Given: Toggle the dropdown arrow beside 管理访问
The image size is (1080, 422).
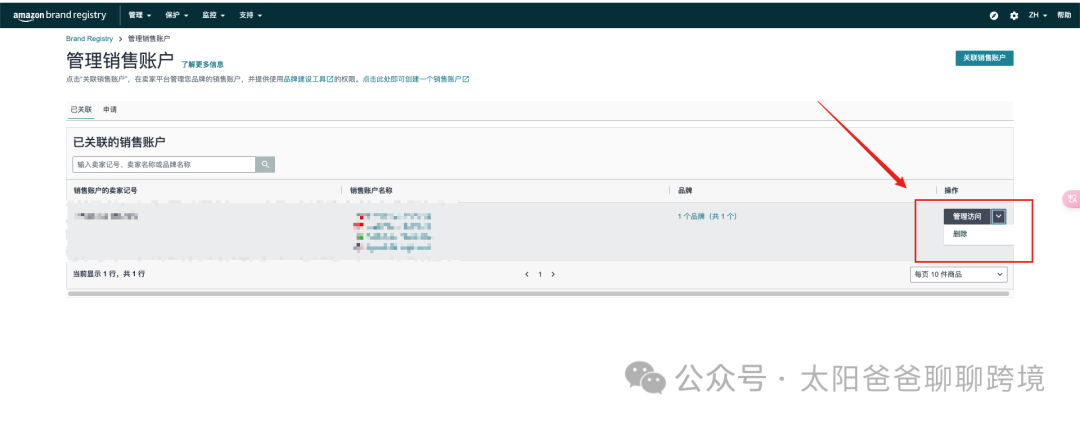Looking at the screenshot, I should [999, 216].
